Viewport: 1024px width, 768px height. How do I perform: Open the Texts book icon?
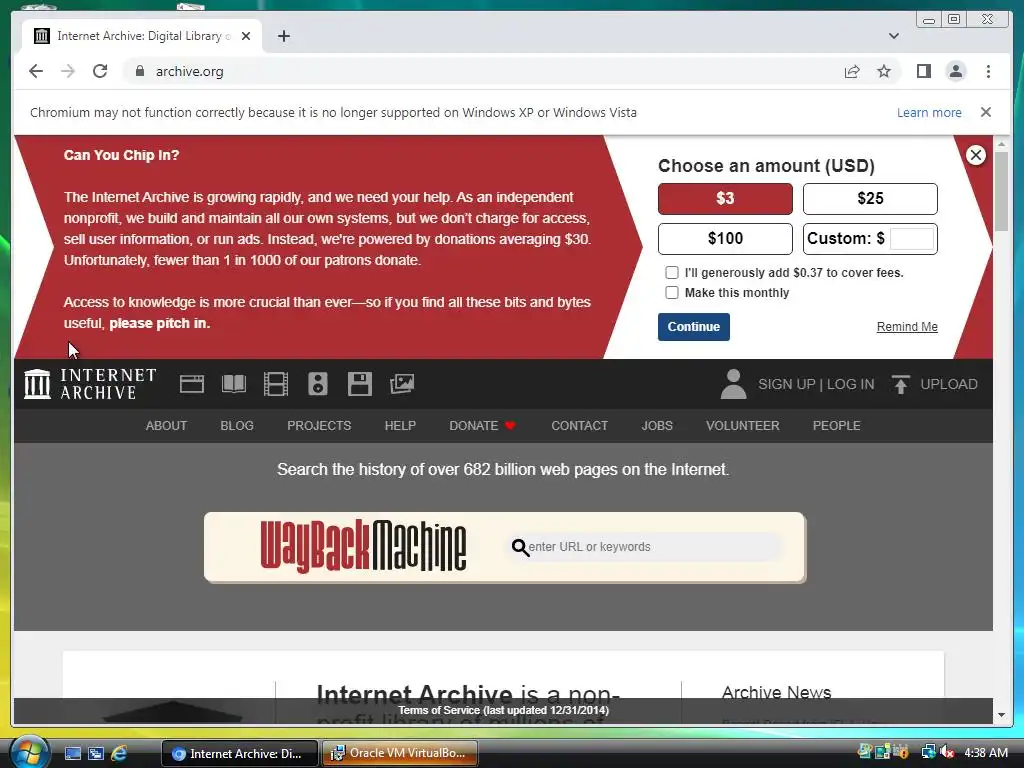233,384
